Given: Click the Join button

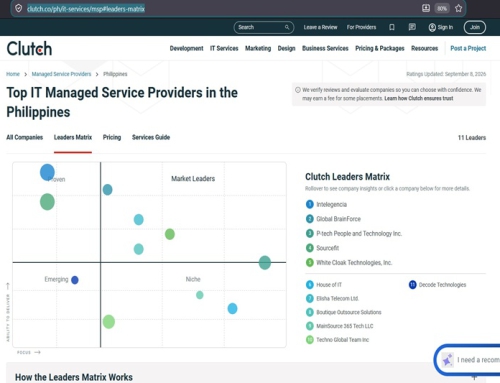Looking at the screenshot, I should [475, 27].
